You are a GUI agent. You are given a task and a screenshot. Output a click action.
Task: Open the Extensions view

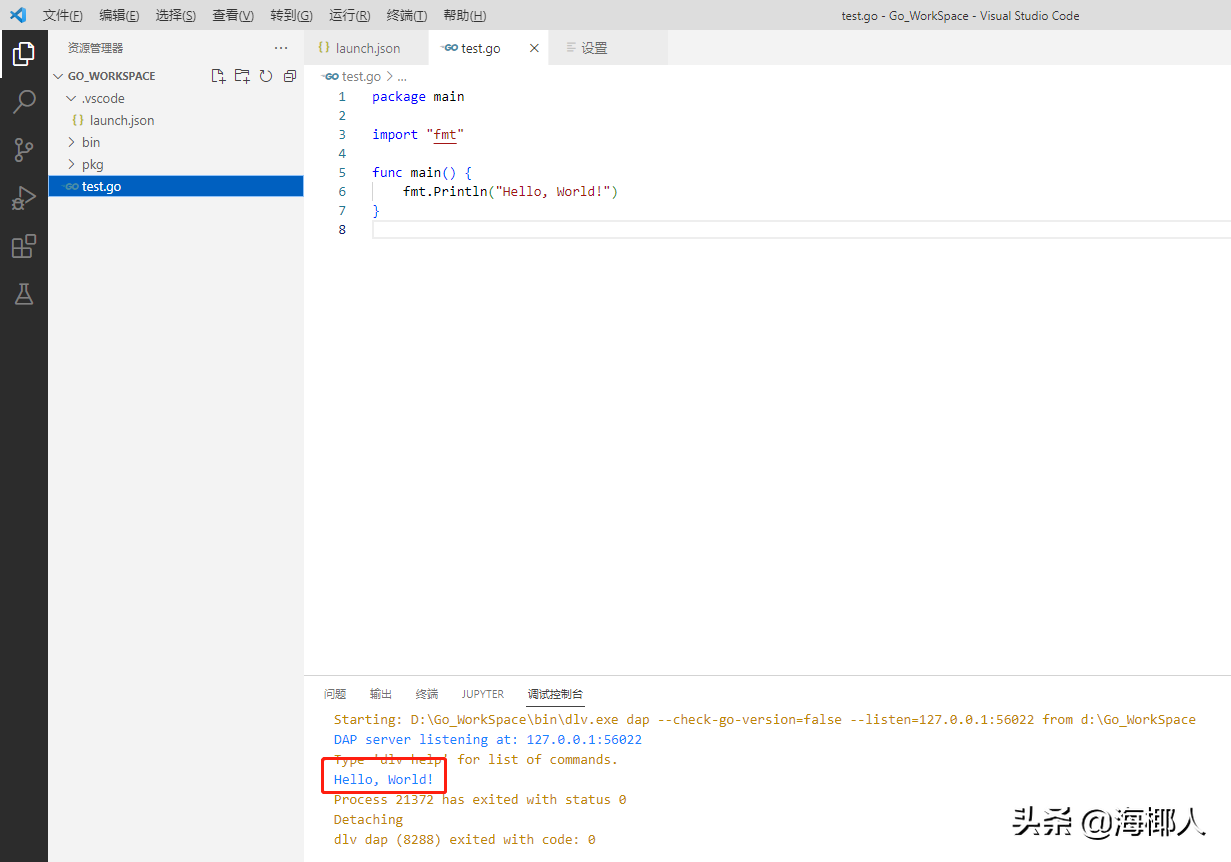tap(24, 246)
